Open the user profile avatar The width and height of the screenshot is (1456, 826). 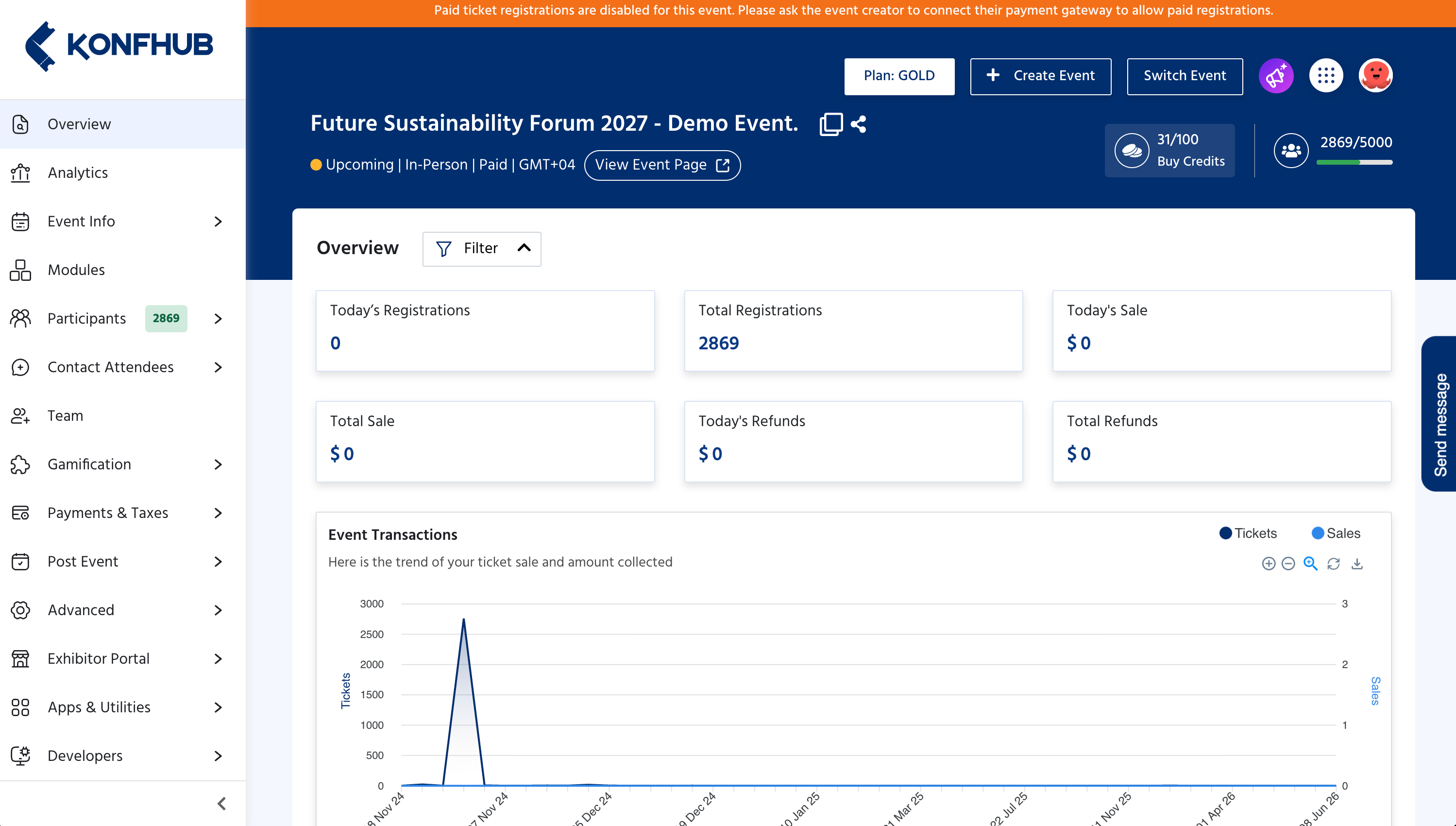[x=1375, y=75]
